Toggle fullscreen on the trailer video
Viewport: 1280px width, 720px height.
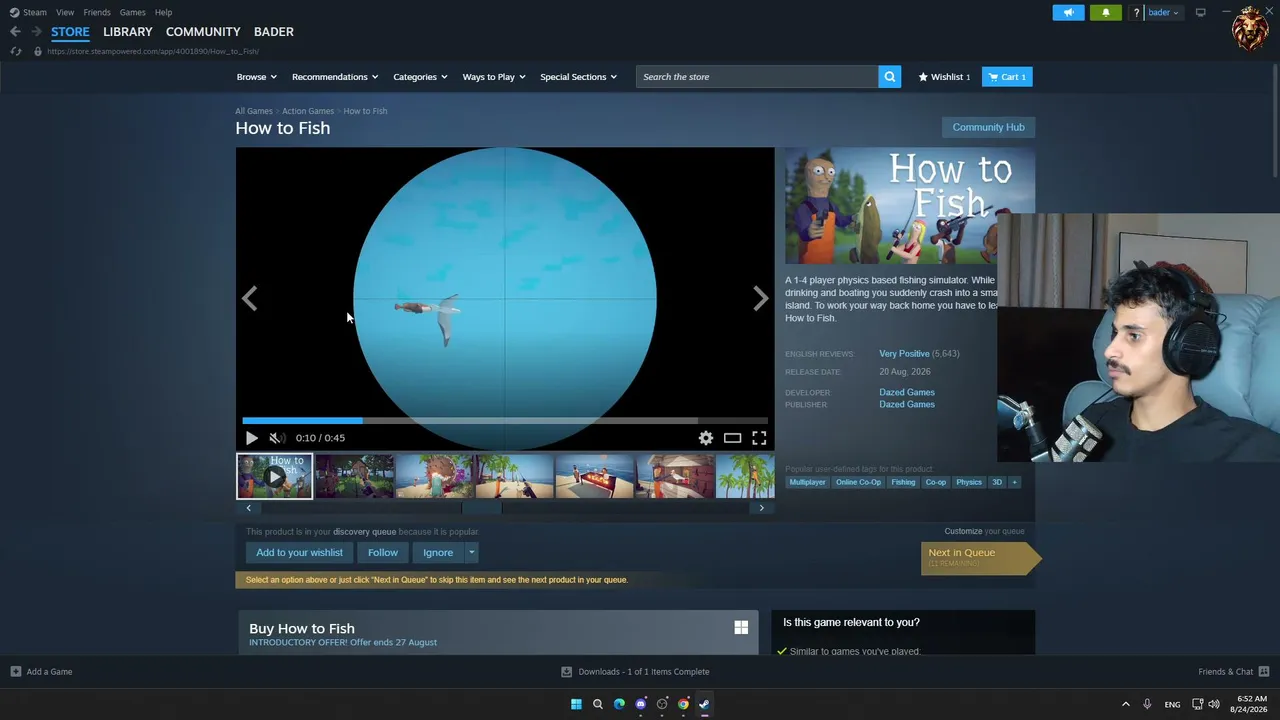tap(759, 438)
